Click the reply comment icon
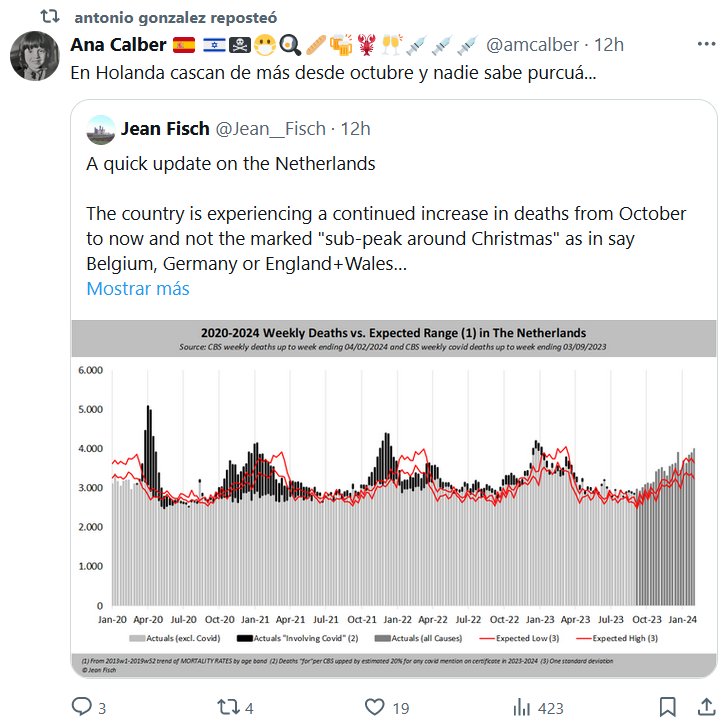Viewport: 728px width, 728px height. click(x=81, y=707)
